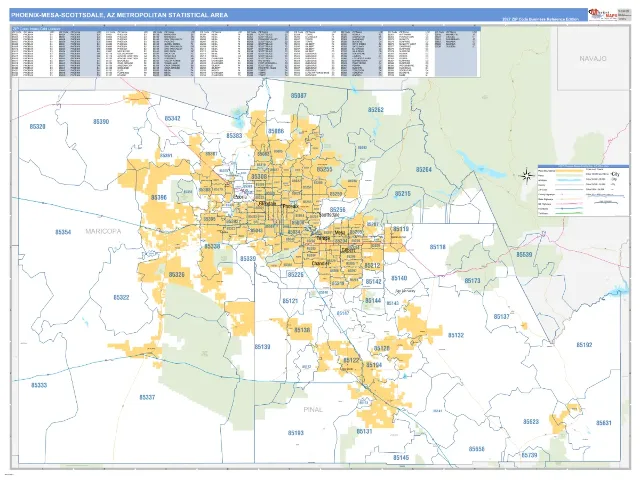This screenshot has width=640, height=480.
Task: Select the PINAL county label
Action: tap(313, 409)
